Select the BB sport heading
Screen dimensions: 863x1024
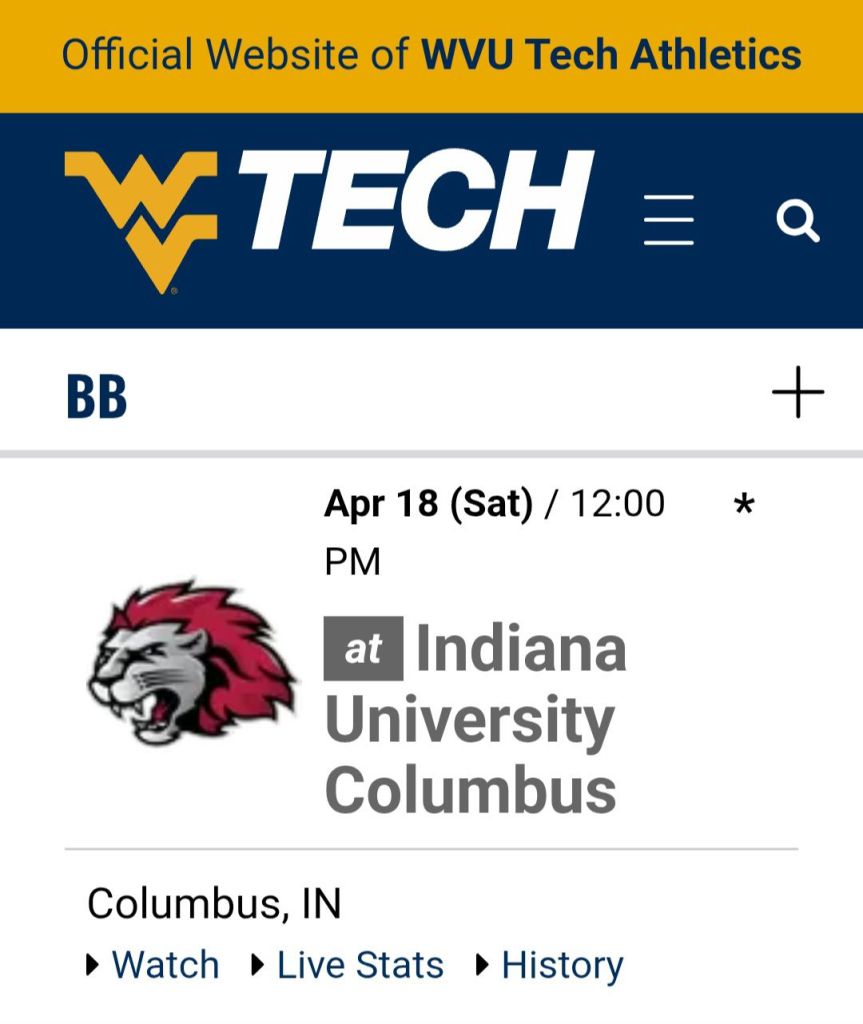tap(97, 396)
